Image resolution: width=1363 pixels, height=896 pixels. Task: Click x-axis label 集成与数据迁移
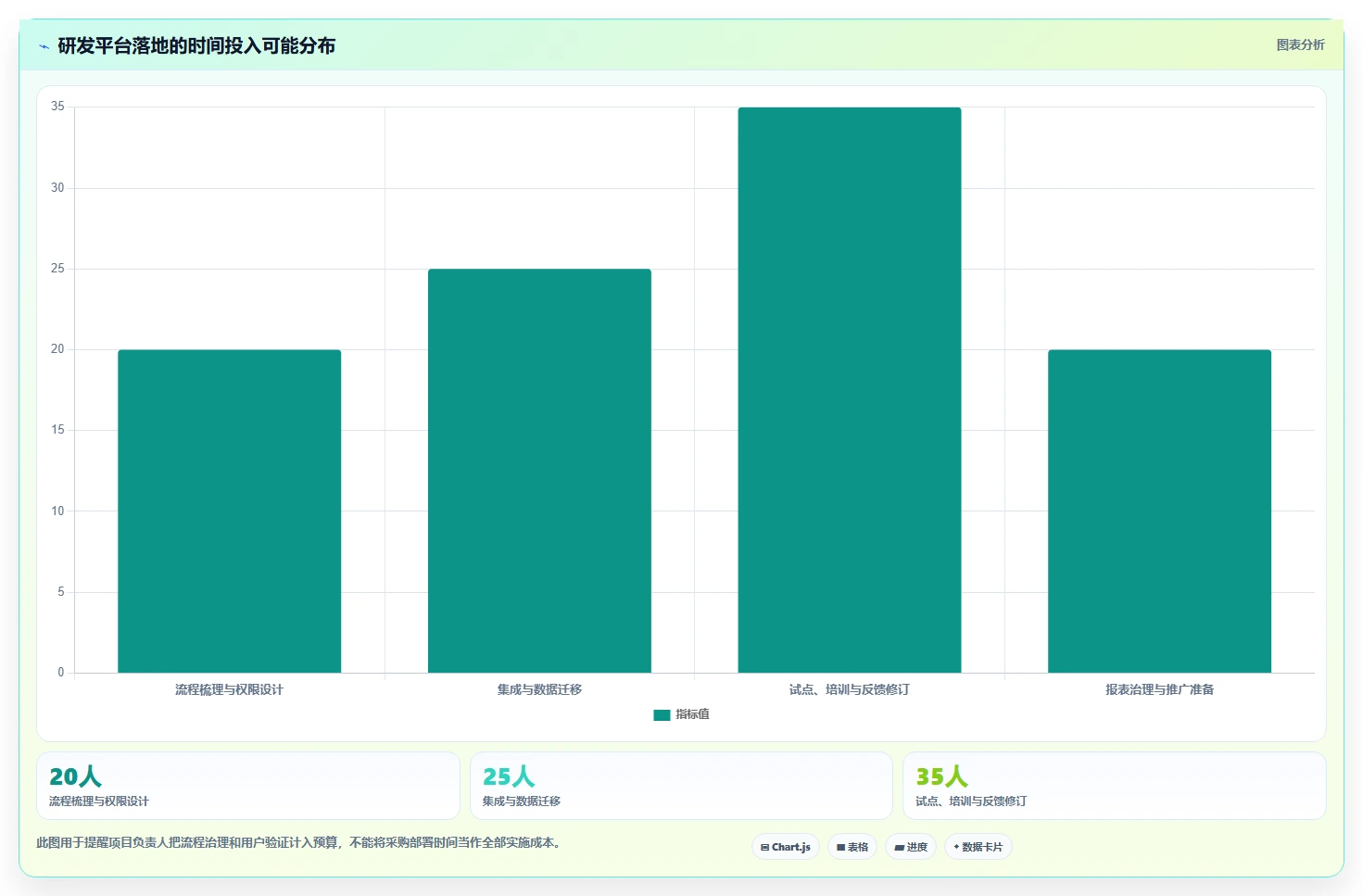(539, 689)
